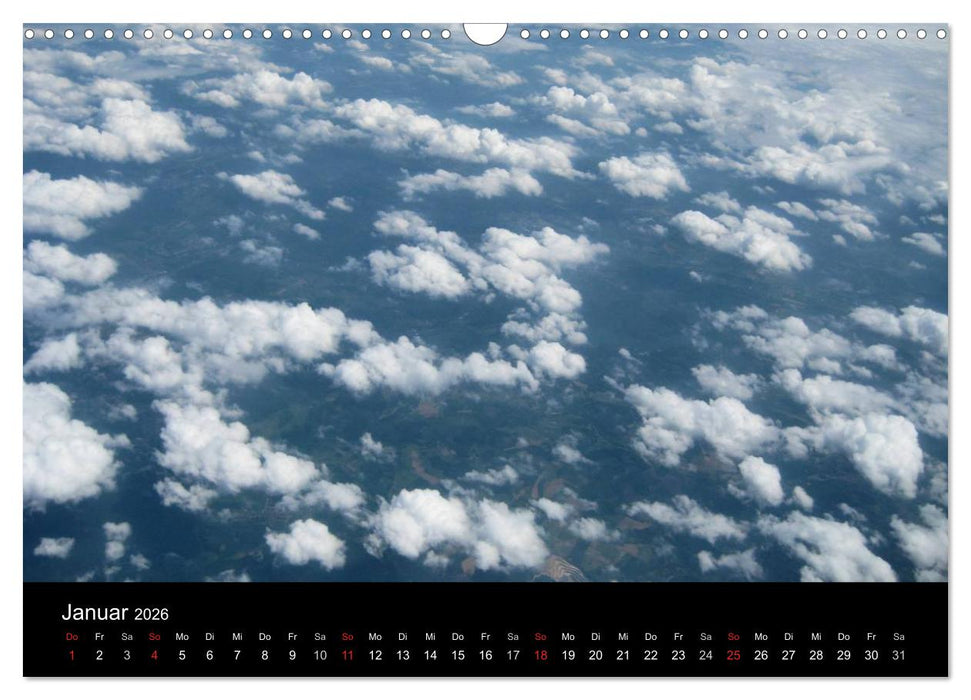Select the Di header above date 6
The width and height of the screenshot is (971, 700).
click(207, 637)
